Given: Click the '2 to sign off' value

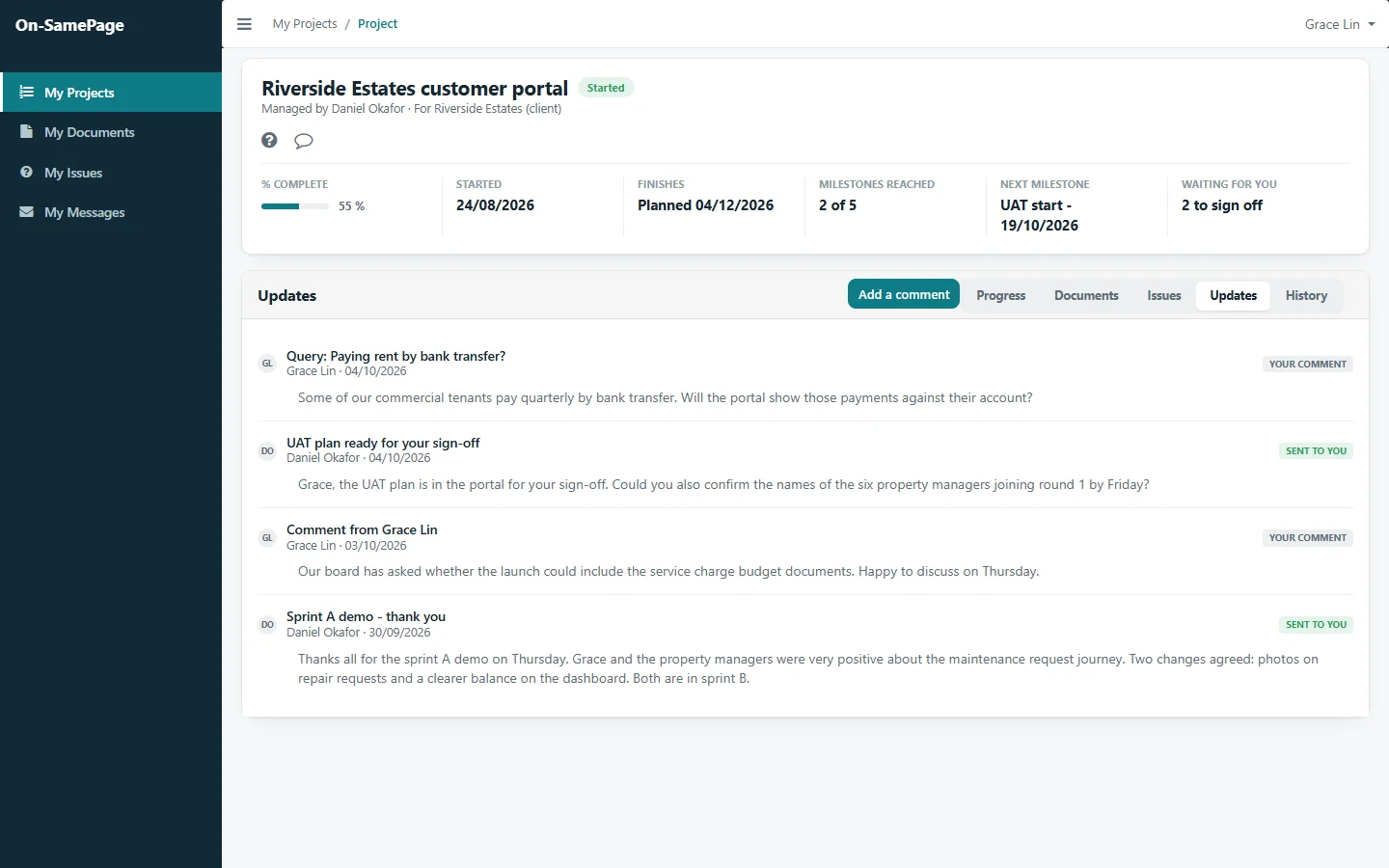Looking at the screenshot, I should click(x=1222, y=205).
